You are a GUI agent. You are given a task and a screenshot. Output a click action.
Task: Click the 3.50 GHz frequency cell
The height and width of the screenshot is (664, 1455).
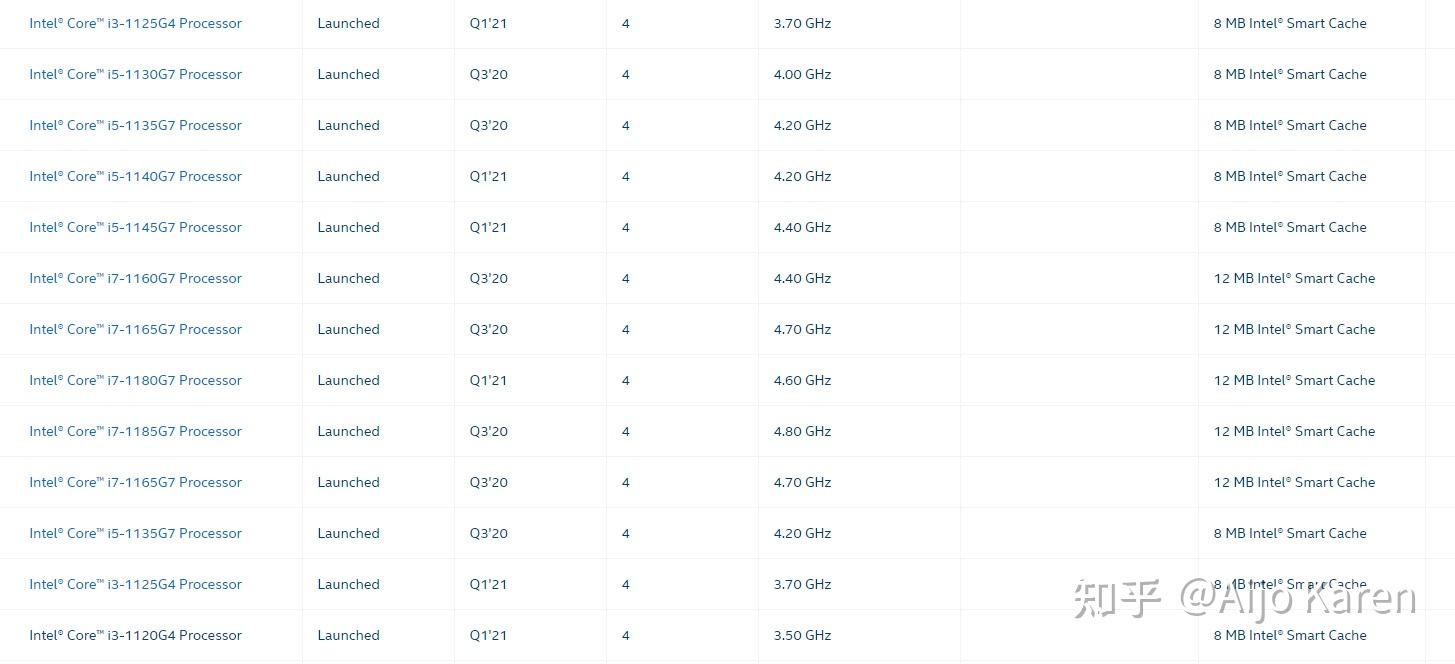802,635
